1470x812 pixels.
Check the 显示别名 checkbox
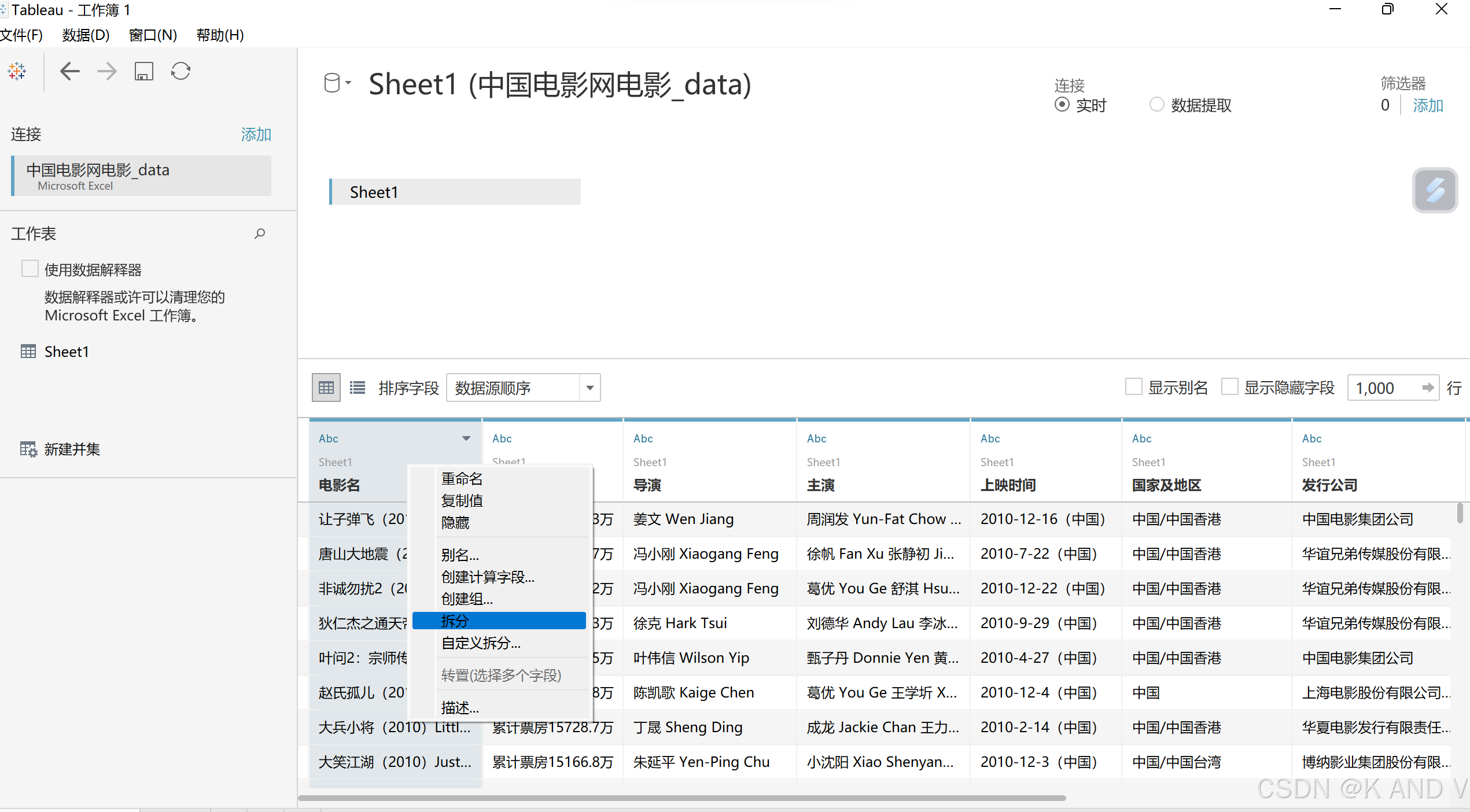[x=1133, y=387]
